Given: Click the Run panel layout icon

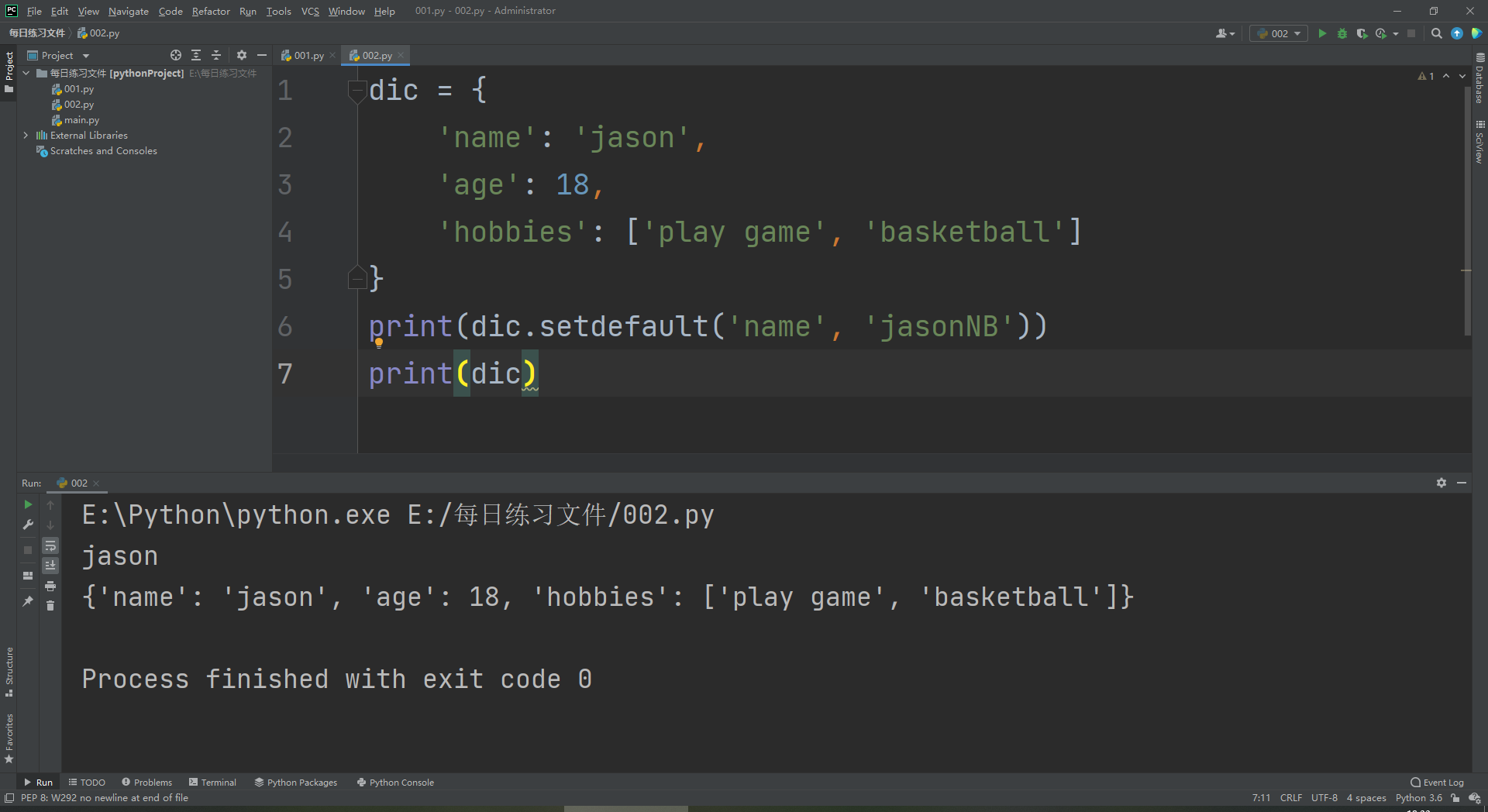Looking at the screenshot, I should (28, 576).
